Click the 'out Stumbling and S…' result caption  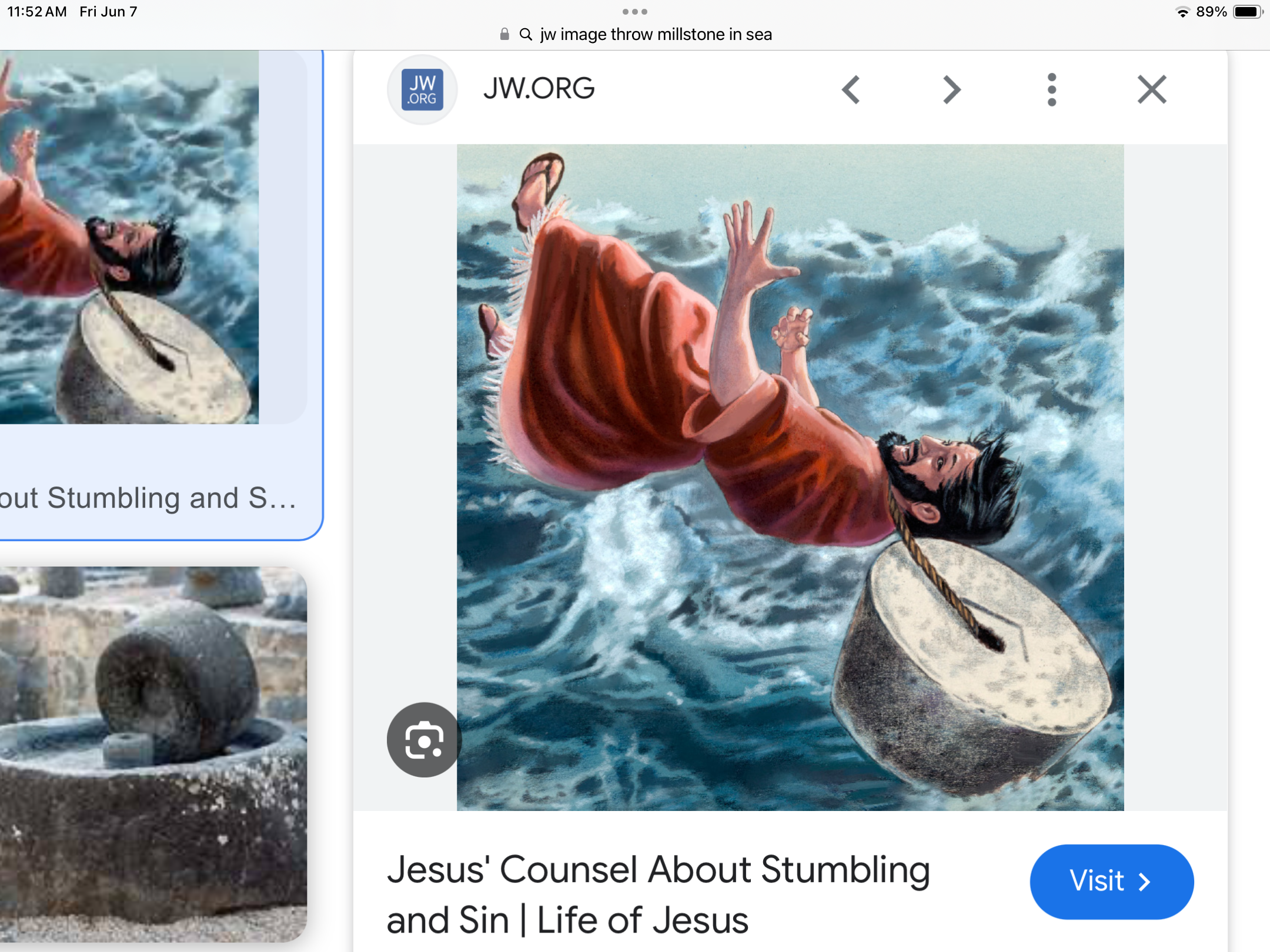coord(148,498)
